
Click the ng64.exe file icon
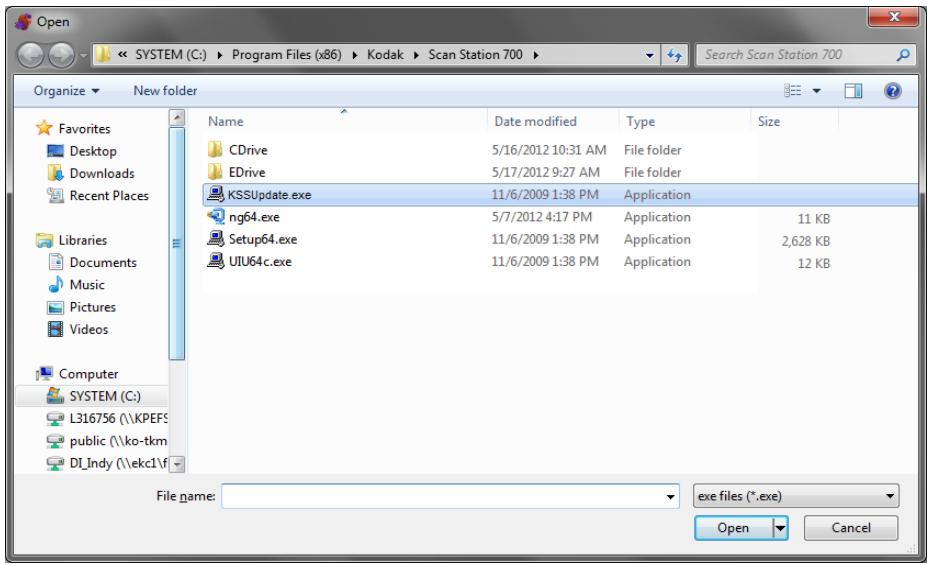[x=215, y=216]
